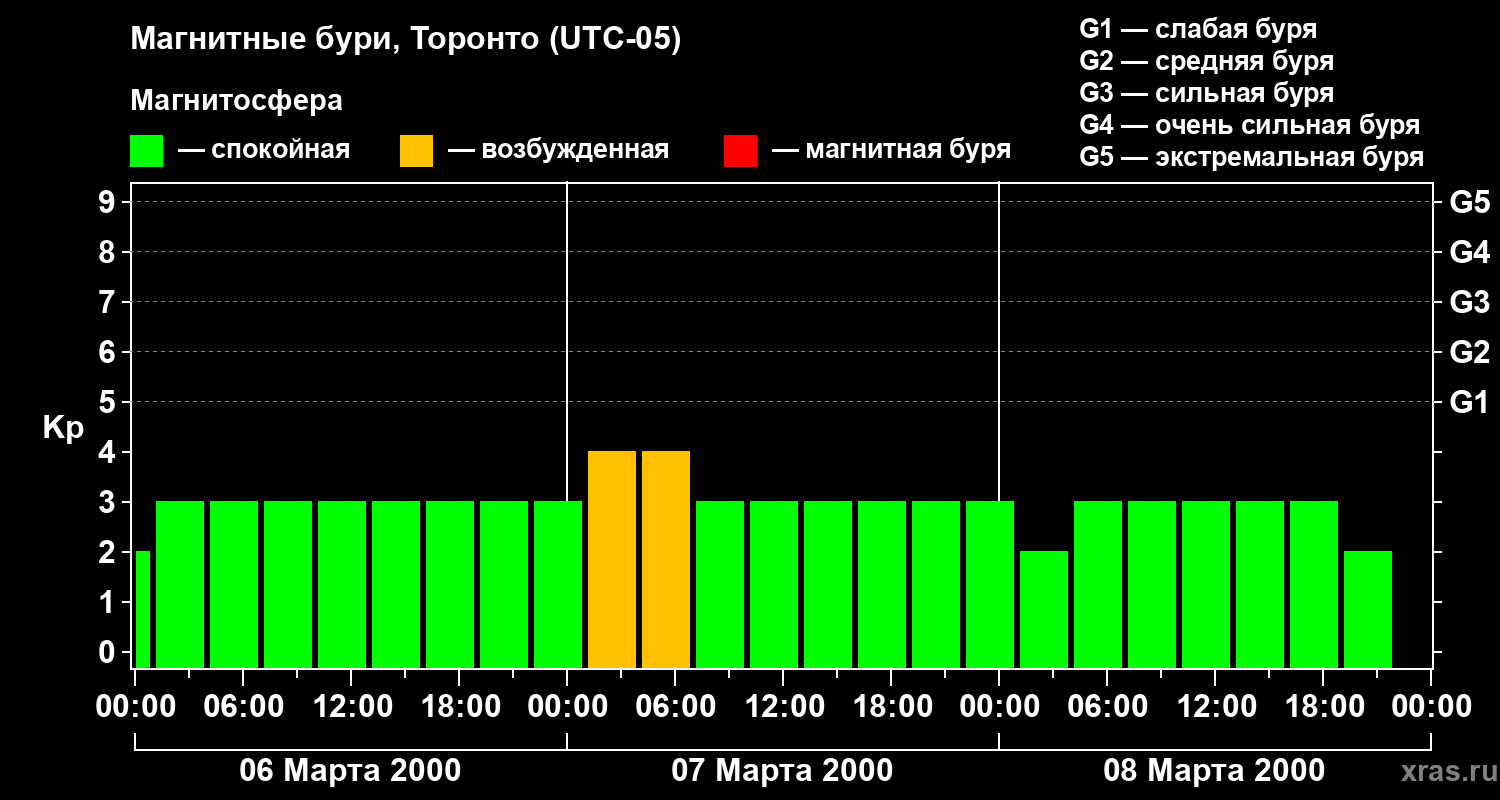Viewport: 1500px width, 800px height.
Task: Click the Kp axis value '7'
Action: [x=109, y=302]
